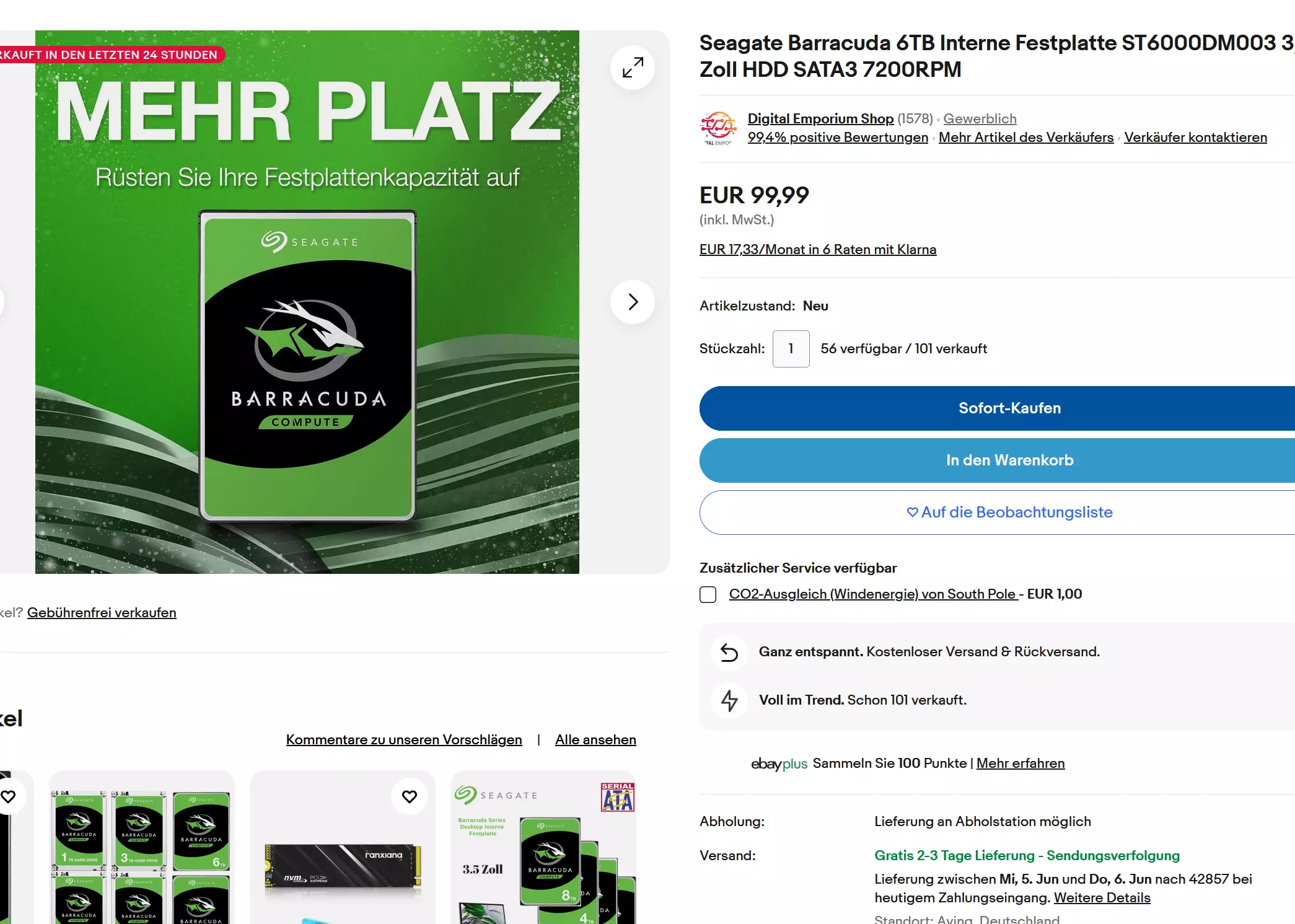This screenshot has height=924, width=1295.
Task: Buy now with Sofort-Kaufen
Action: [997, 408]
